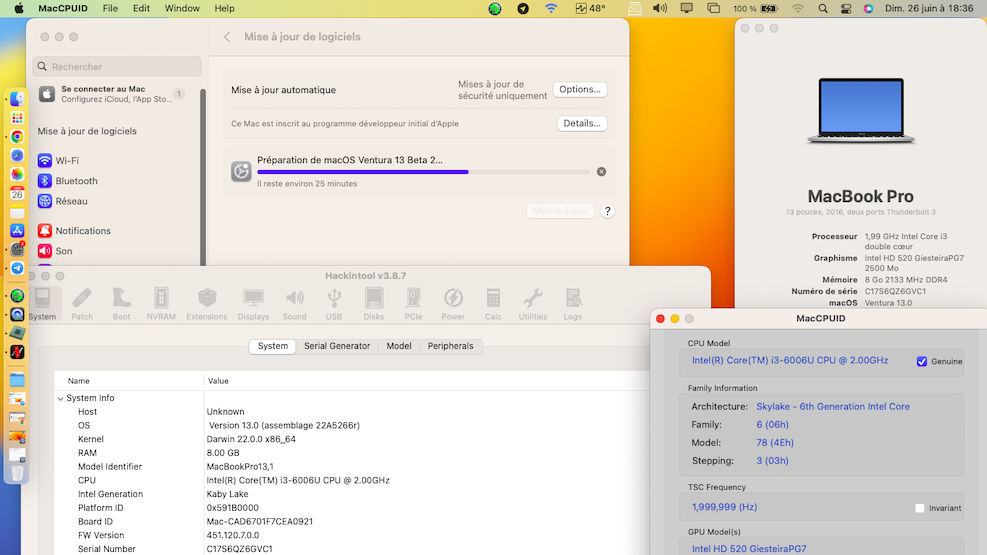Open the Apple menu
The width and height of the screenshot is (987, 555).
point(19,8)
